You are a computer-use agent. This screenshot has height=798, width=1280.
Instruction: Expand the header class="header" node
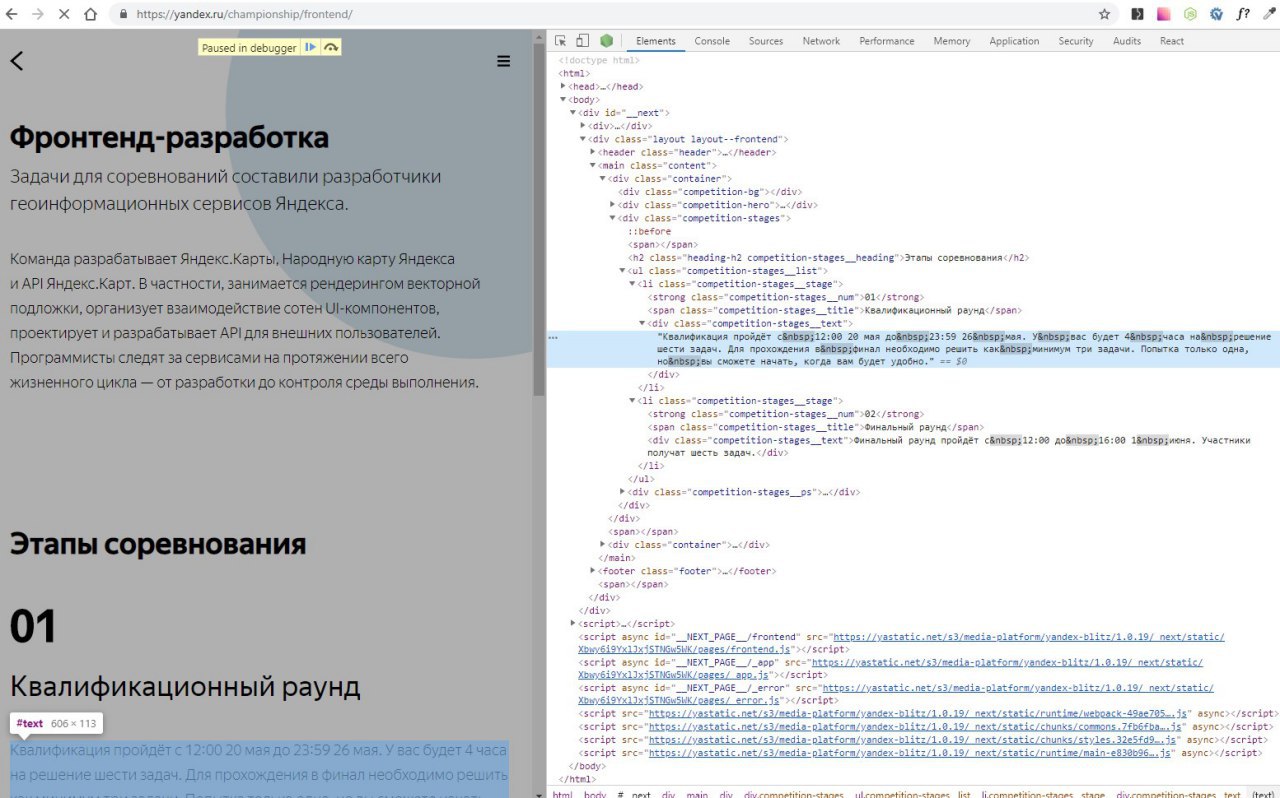(x=593, y=152)
